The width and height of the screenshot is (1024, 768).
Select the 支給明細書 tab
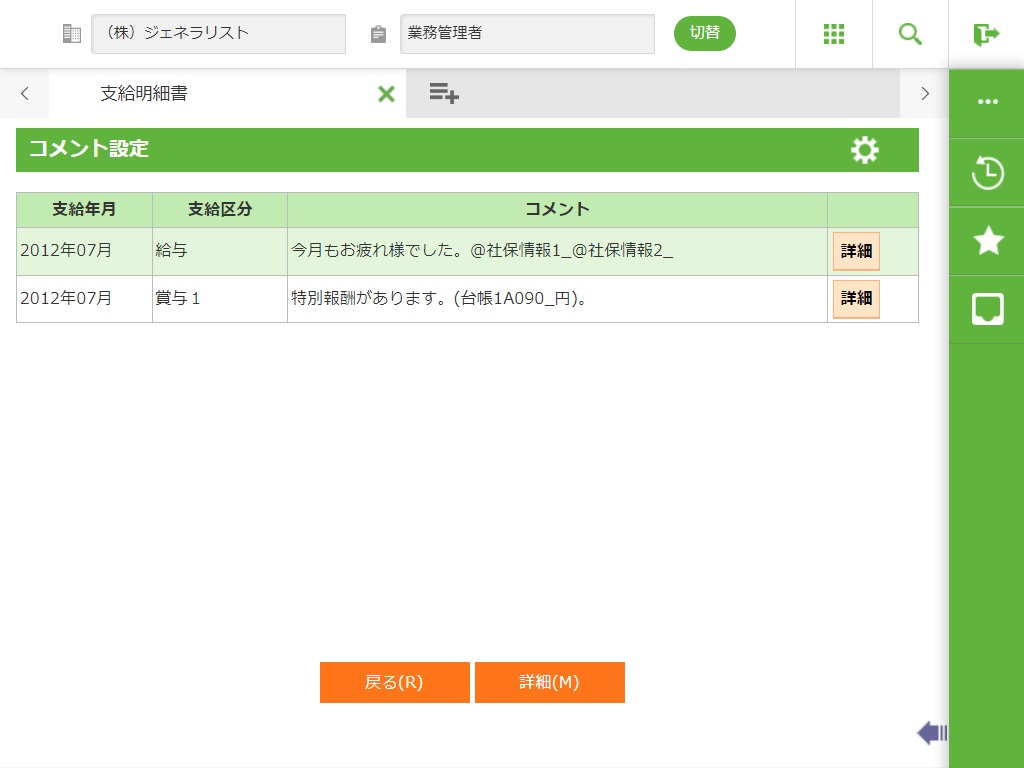pos(144,94)
